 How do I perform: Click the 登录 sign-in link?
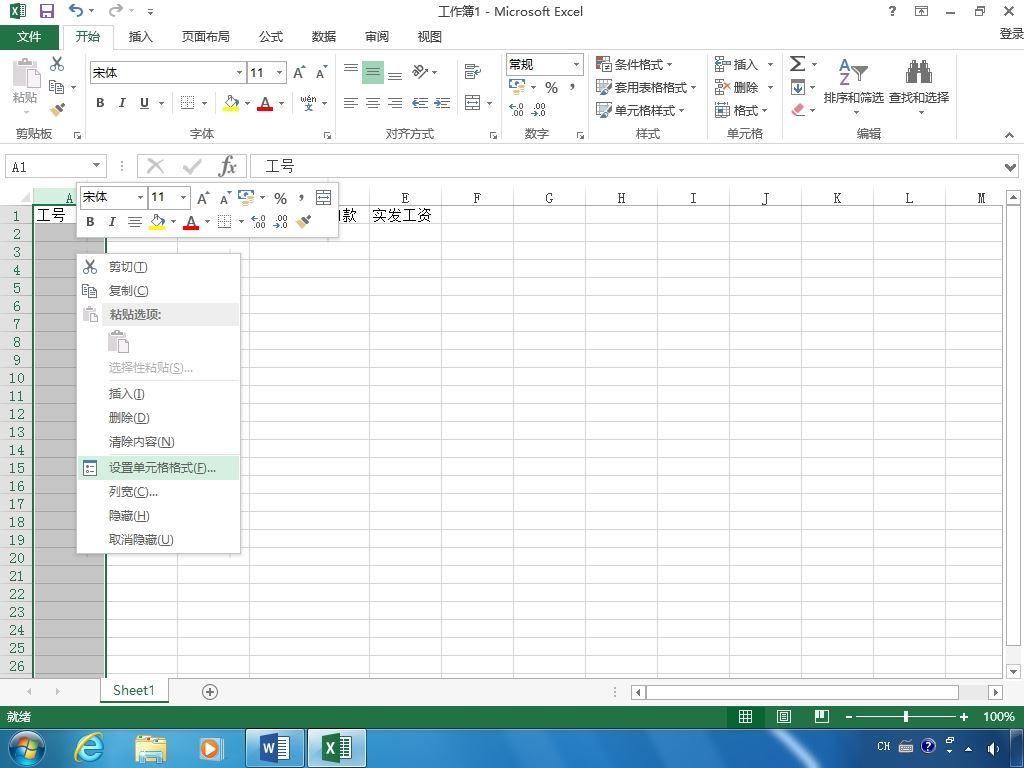point(1011,34)
